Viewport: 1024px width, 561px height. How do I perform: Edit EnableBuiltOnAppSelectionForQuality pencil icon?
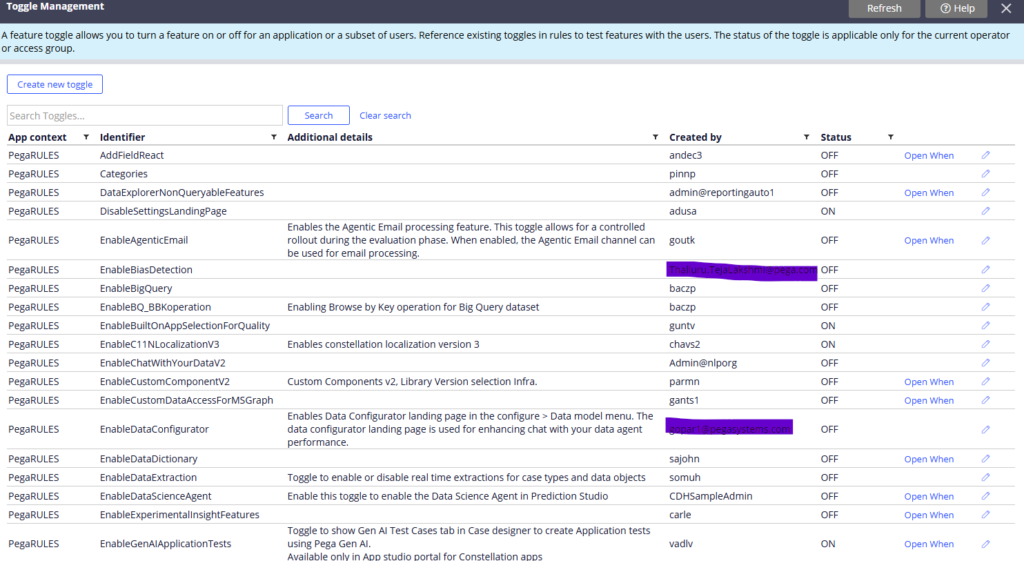pyautogui.click(x=985, y=325)
